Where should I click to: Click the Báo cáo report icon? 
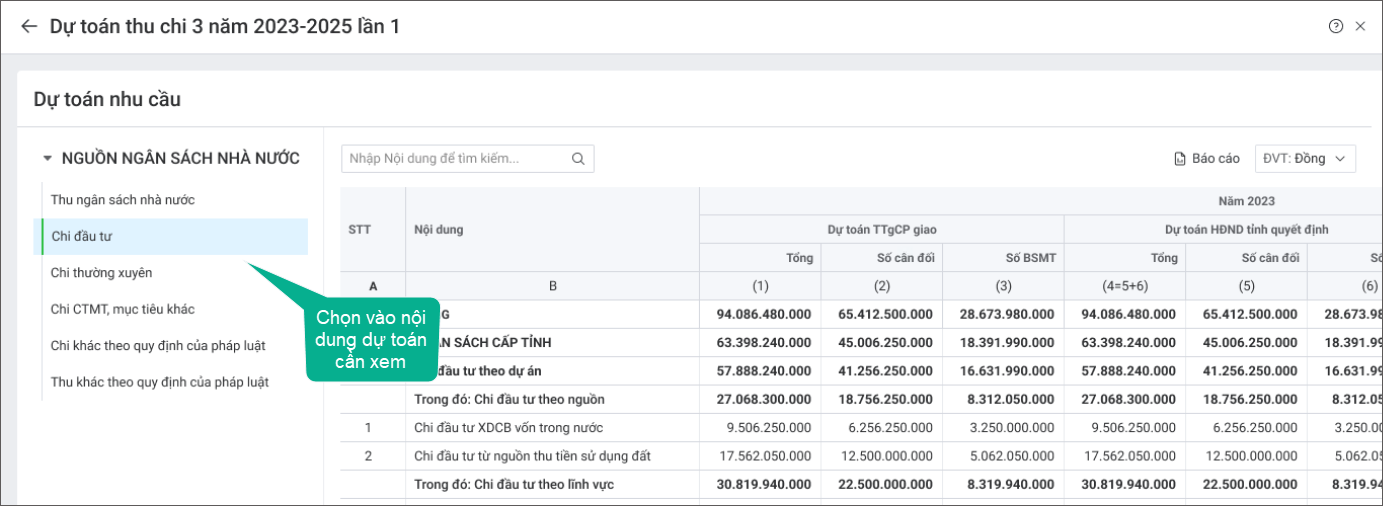coord(1180,159)
